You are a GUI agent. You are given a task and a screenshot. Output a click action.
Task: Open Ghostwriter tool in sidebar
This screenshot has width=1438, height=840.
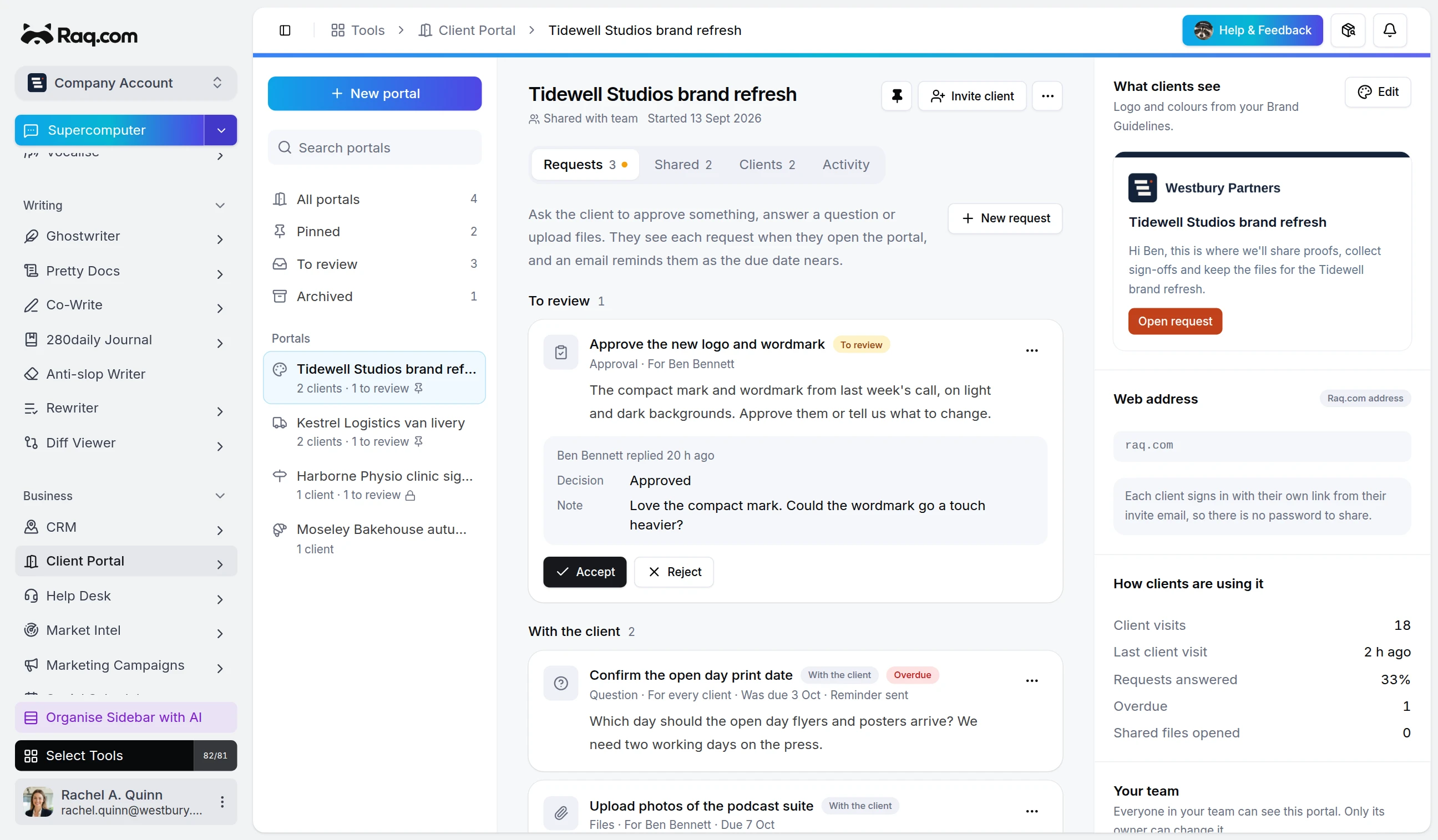pos(125,236)
